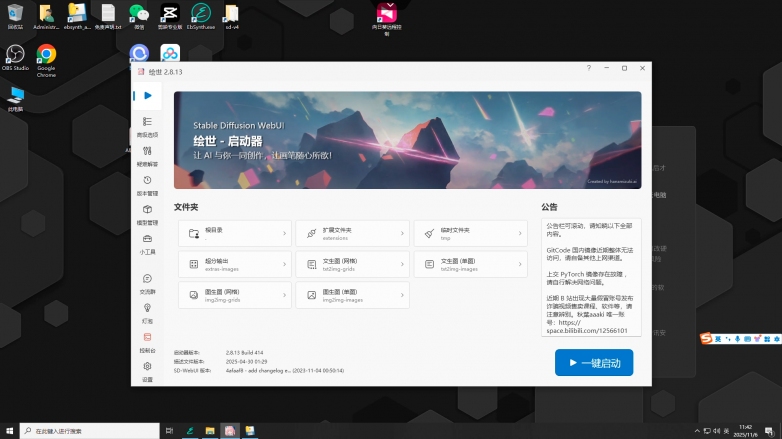Go to 版本管理 version management
This screenshot has height=439, width=782.
tap(147, 185)
